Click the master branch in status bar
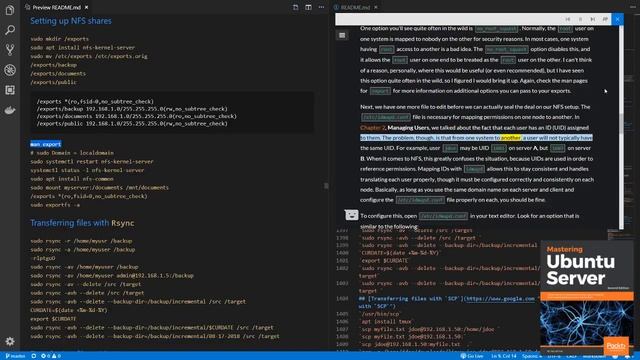The width and height of the screenshot is (640, 360). [x=16, y=356]
